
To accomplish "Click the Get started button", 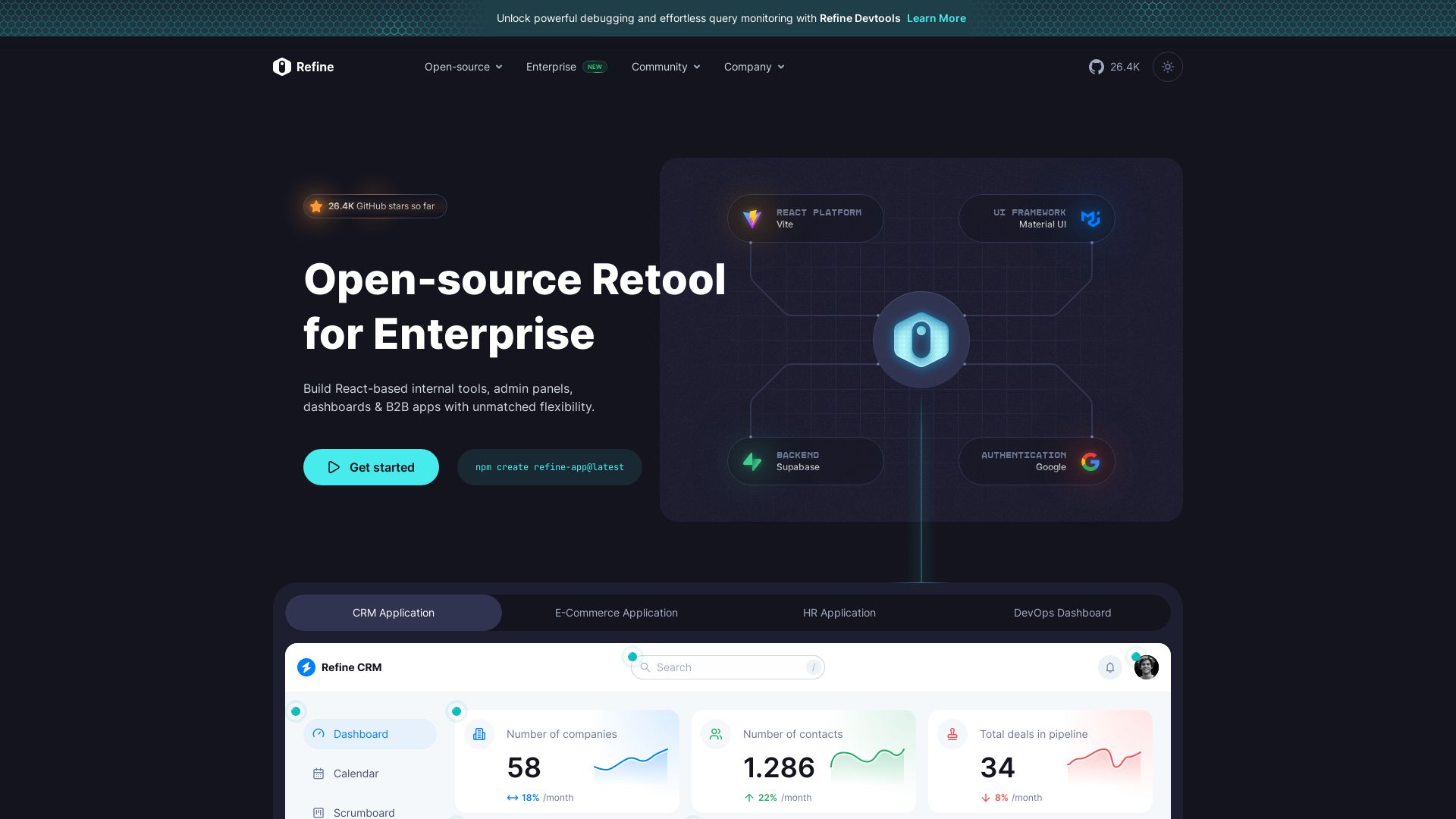I will [371, 467].
